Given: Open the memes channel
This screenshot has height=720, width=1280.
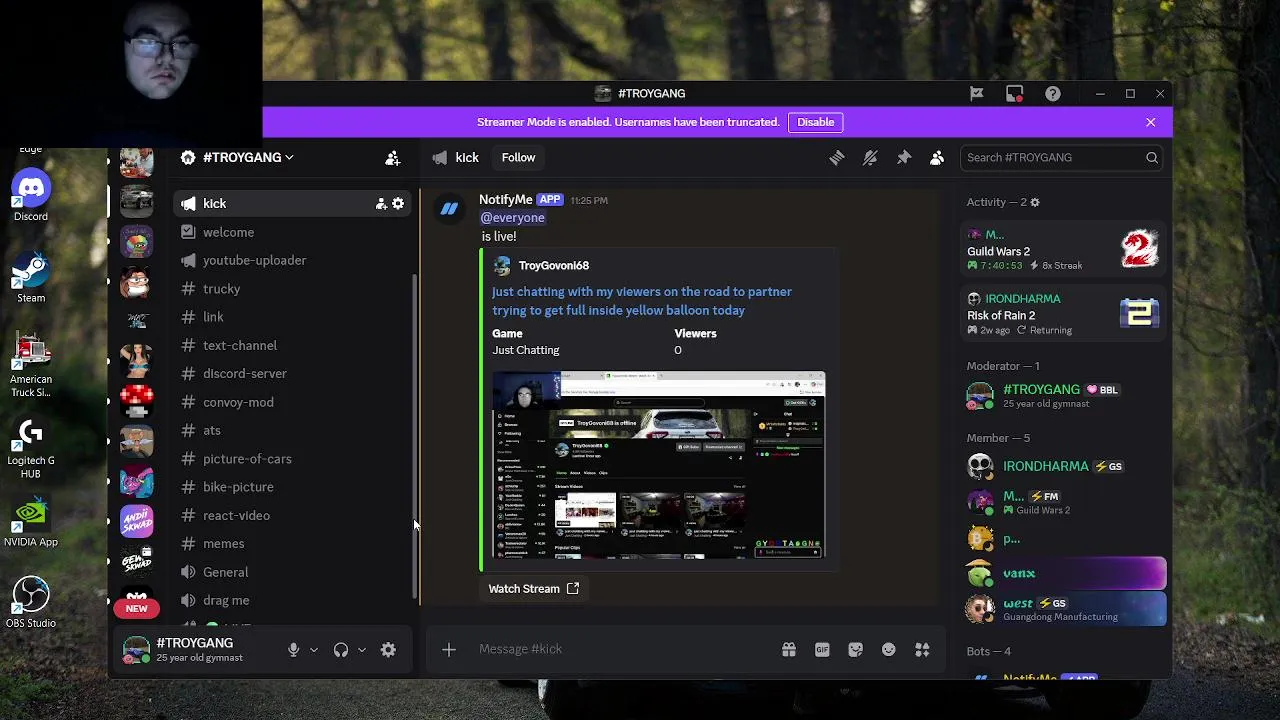Looking at the screenshot, I should (x=291, y=544).
